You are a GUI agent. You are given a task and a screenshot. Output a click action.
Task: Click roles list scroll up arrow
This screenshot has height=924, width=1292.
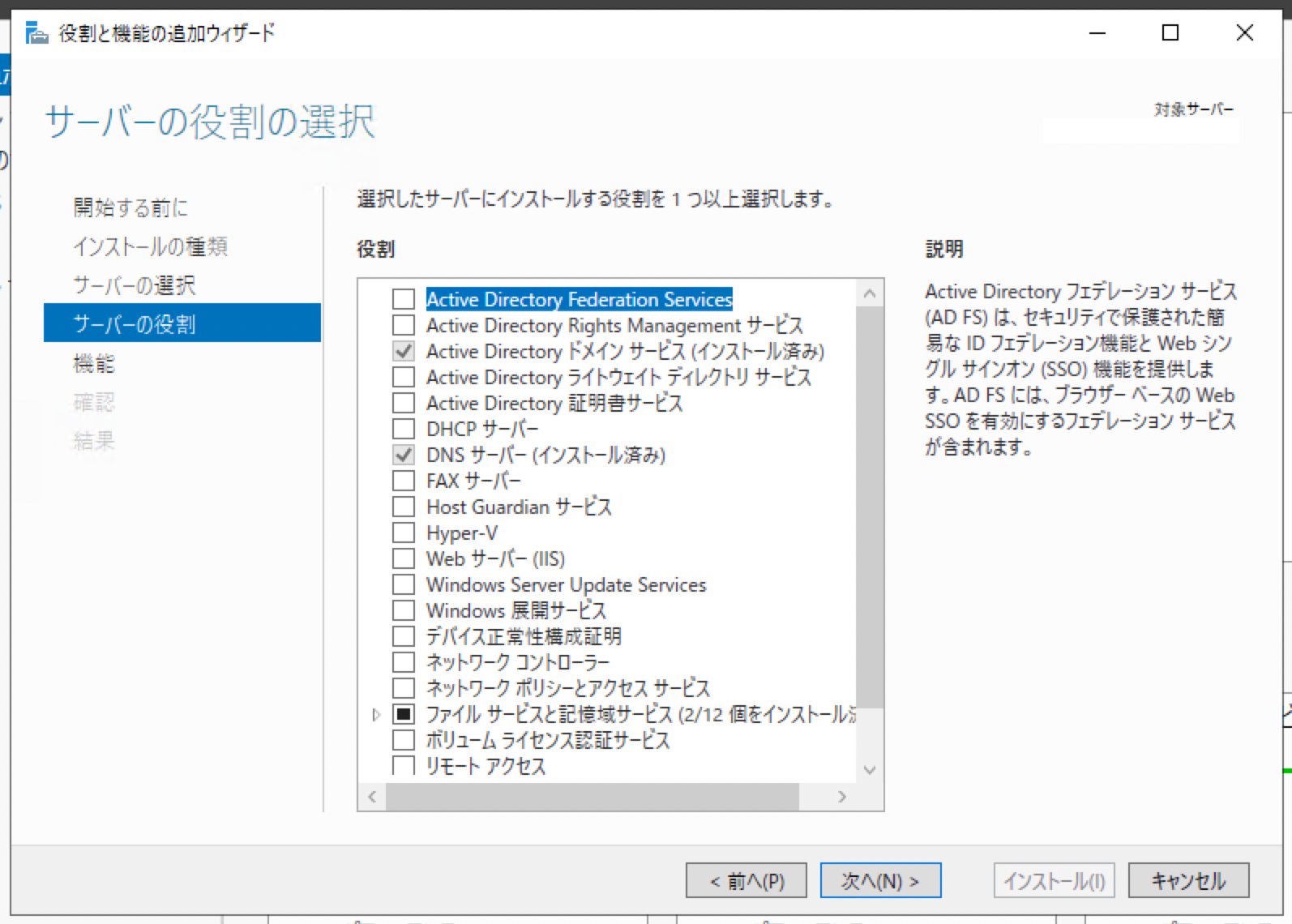tap(870, 294)
